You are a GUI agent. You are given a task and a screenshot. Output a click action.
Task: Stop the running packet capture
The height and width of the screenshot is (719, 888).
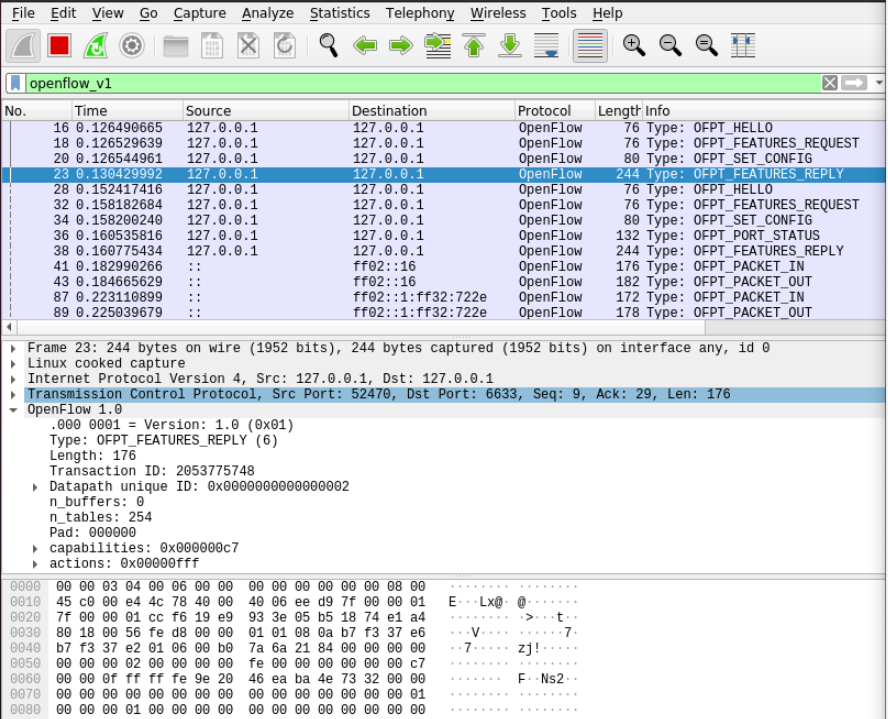pyautogui.click(x=59, y=45)
